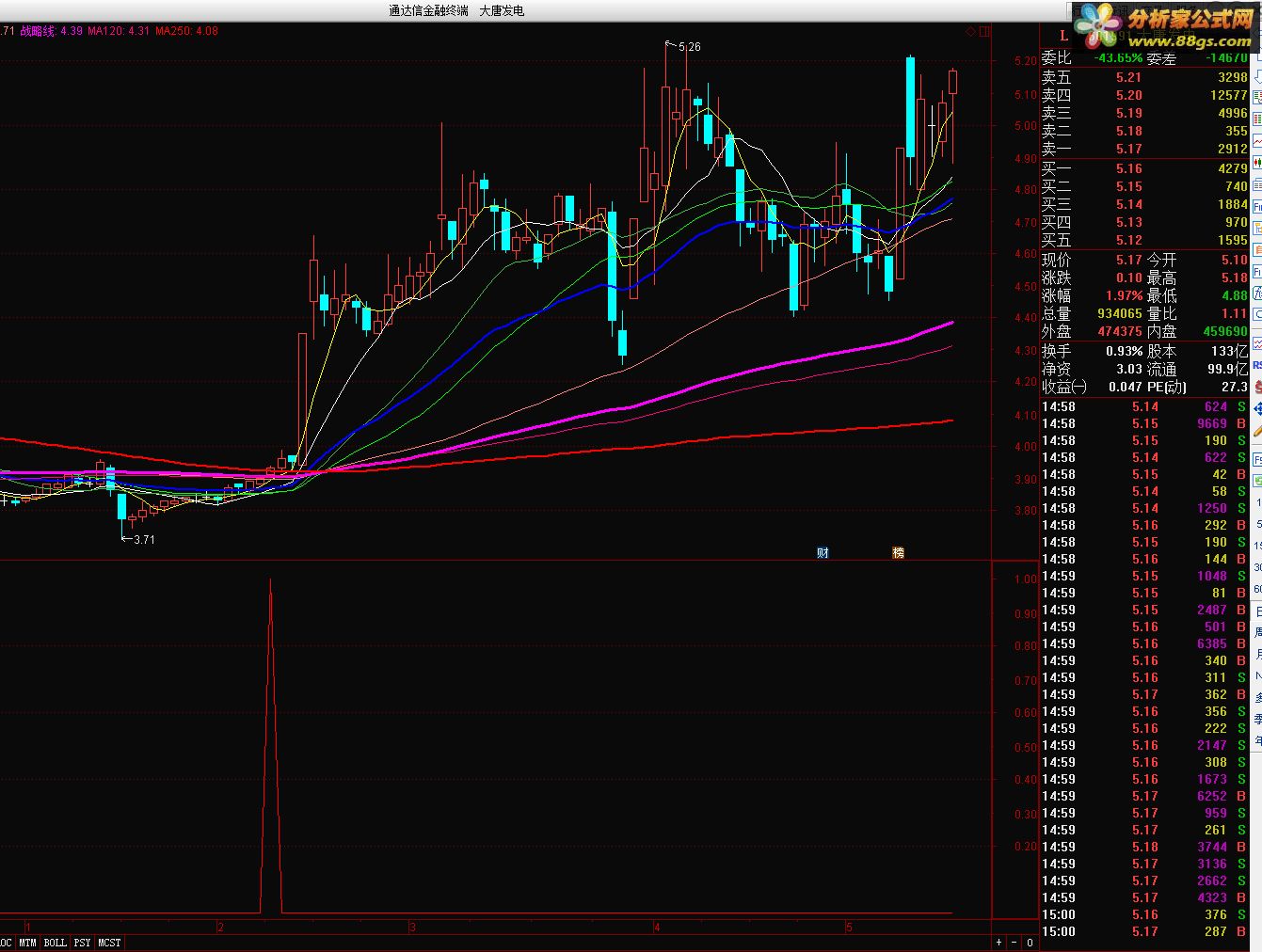Screen dimensions: 1262x952
Task: Click the red L flag in quote header
Action: pyautogui.click(x=1064, y=36)
